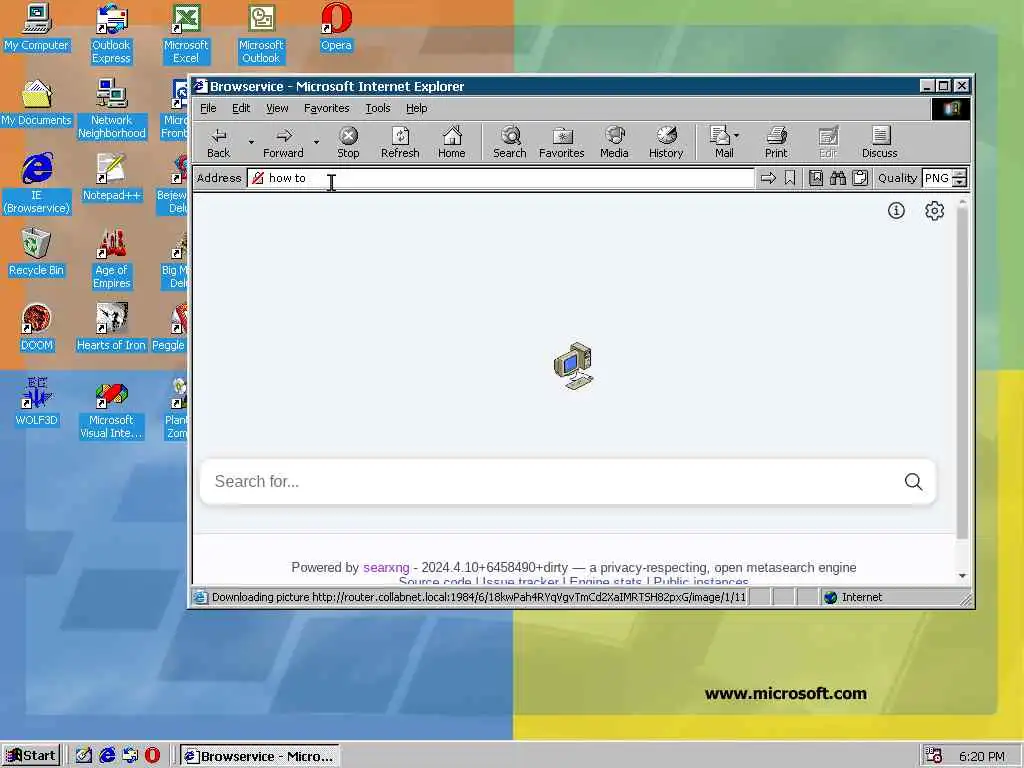
Task: Click the Go arrow beside address bar
Action: coord(768,178)
